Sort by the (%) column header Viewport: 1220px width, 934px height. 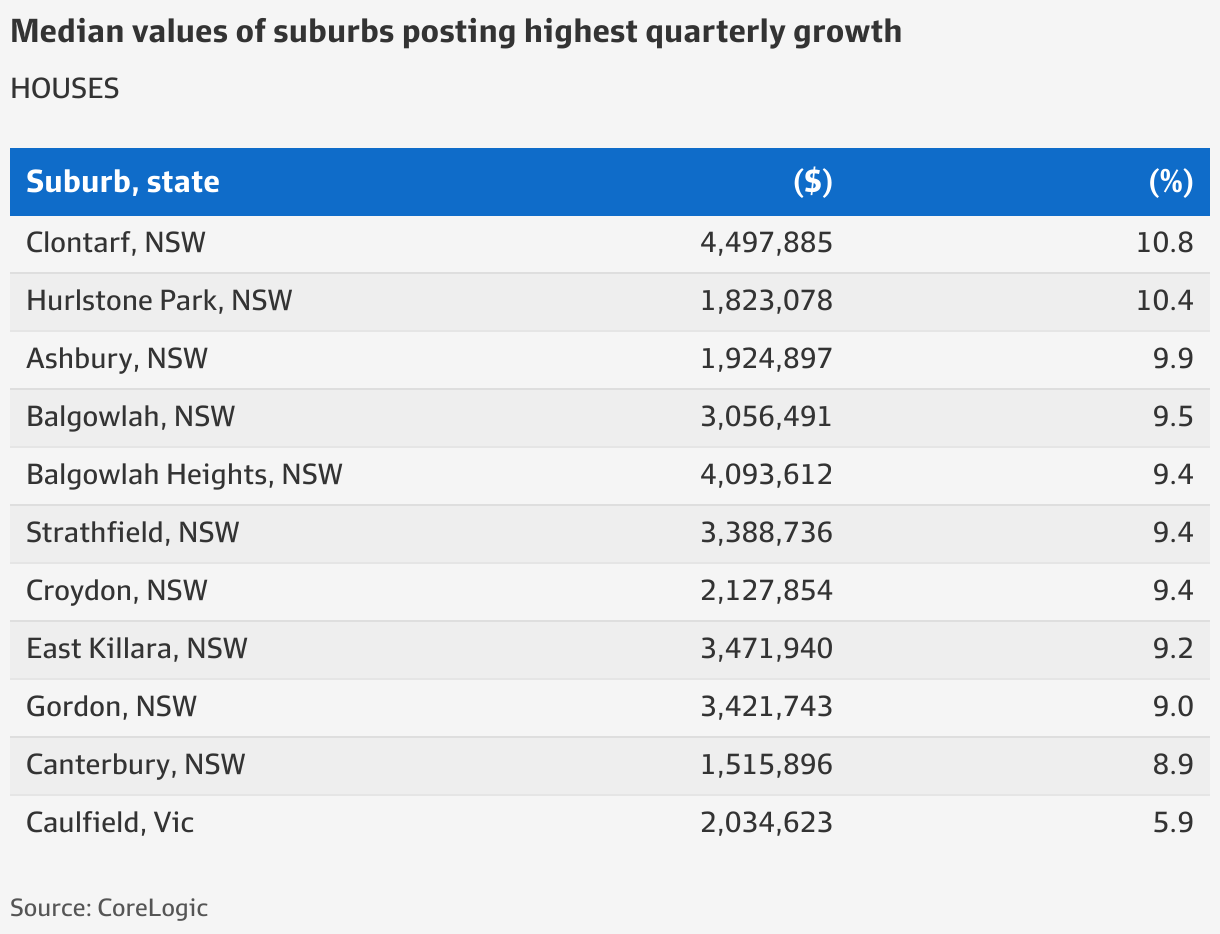click(x=1172, y=182)
